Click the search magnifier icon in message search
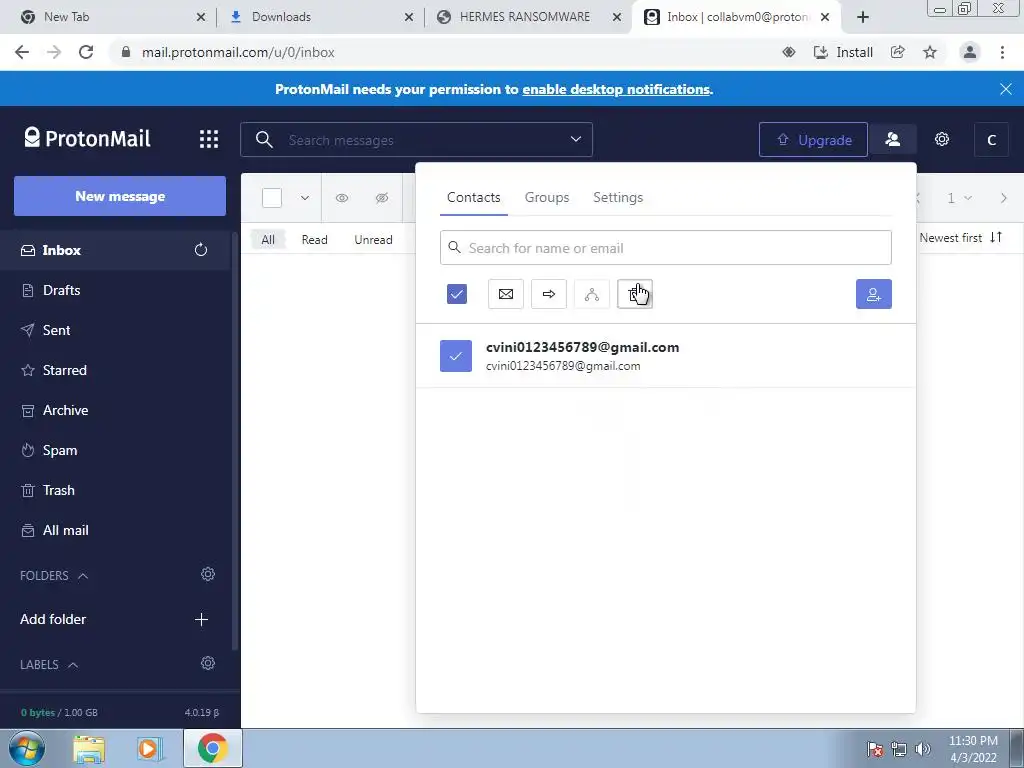The image size is (1024, 768). coord(264,139)
